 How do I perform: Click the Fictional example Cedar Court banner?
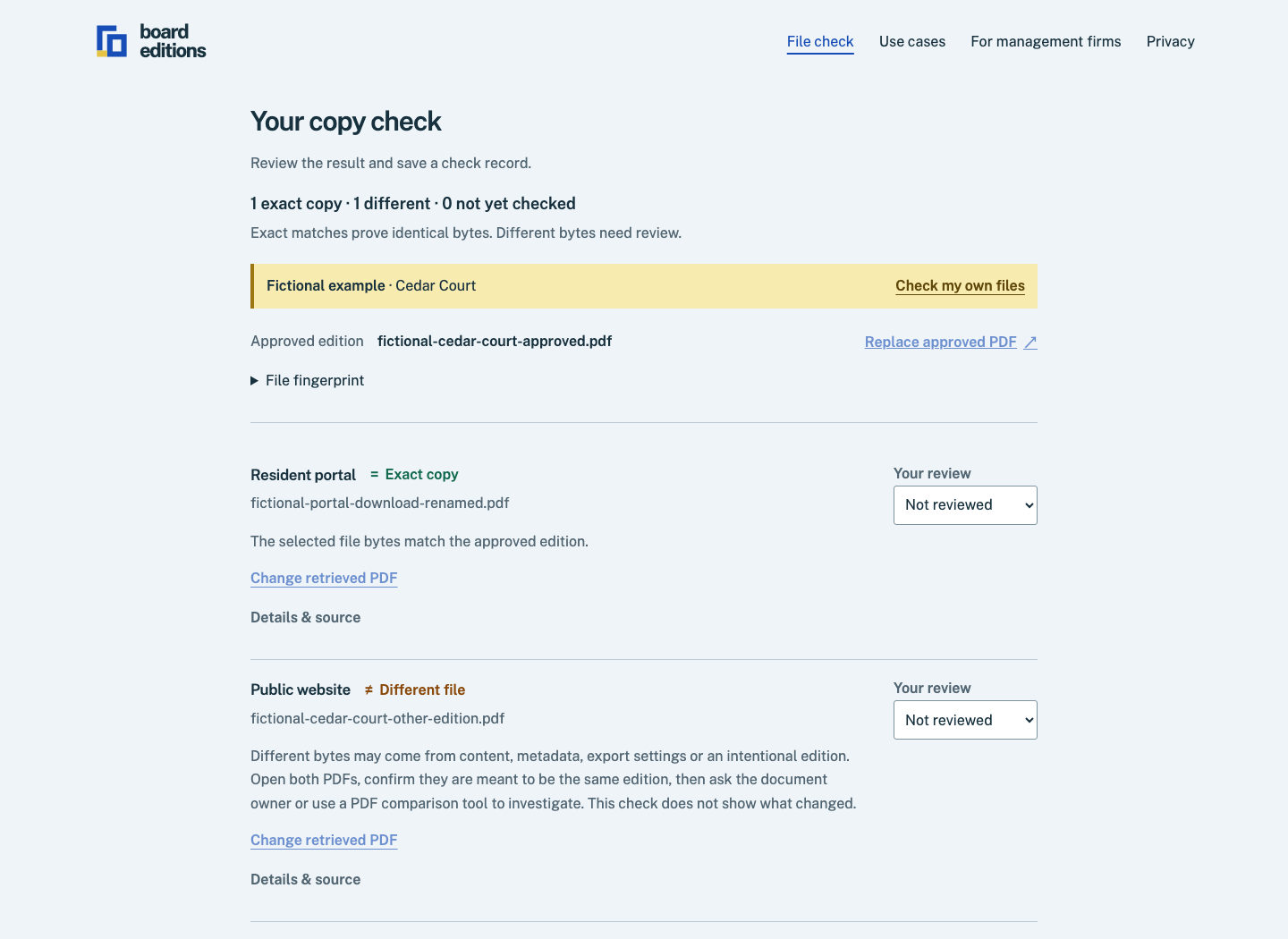(x=644, y=286)
